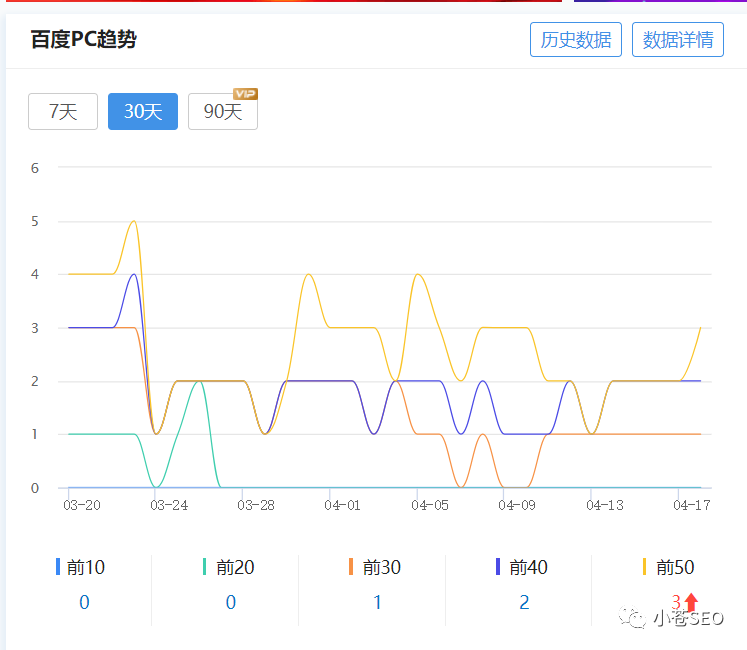Viewport: 747px width, 650px height.
Task: Click the blue 前10 color marker
Action: click(x=58, y=567)
